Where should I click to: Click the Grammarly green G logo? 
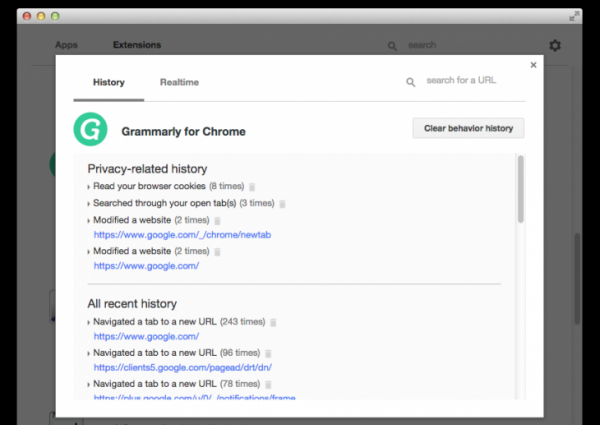click(x=90, y=129)
